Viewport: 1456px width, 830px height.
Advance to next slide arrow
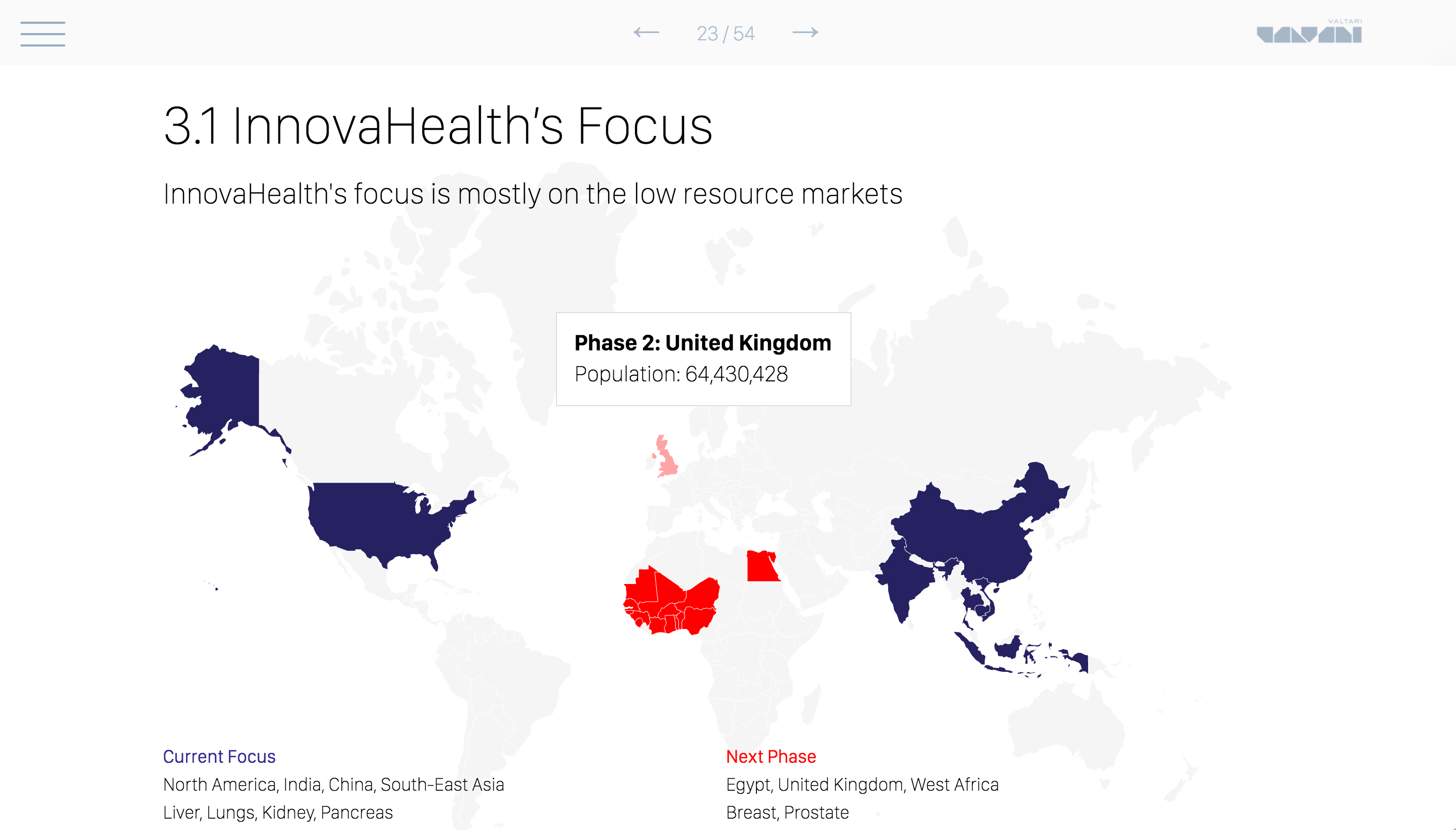[804, 33]
